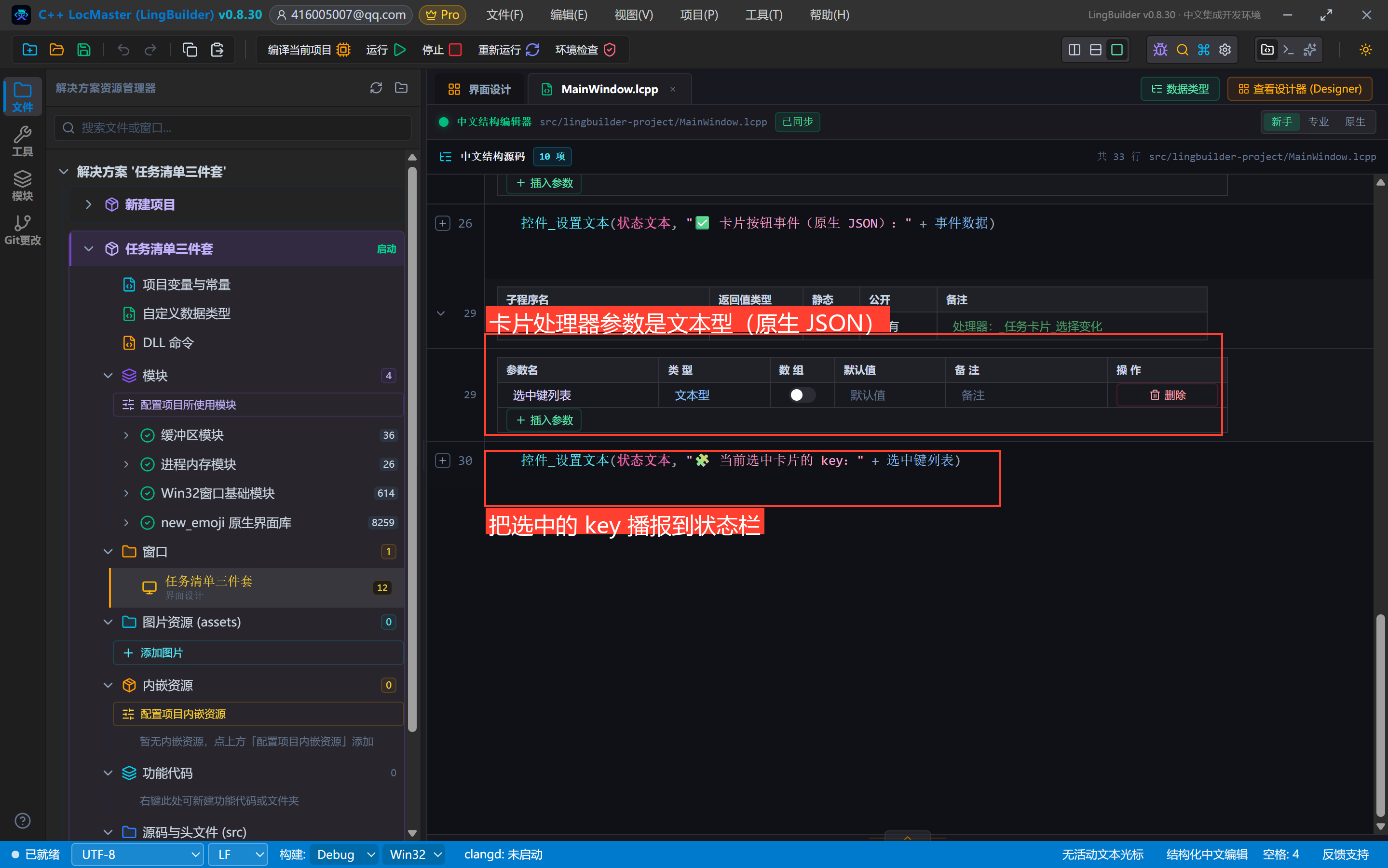Image resolution: width=1388 pixels, height=868 pixels.
Task: Open the LF line ending dropdown
Action: (238, 854)
